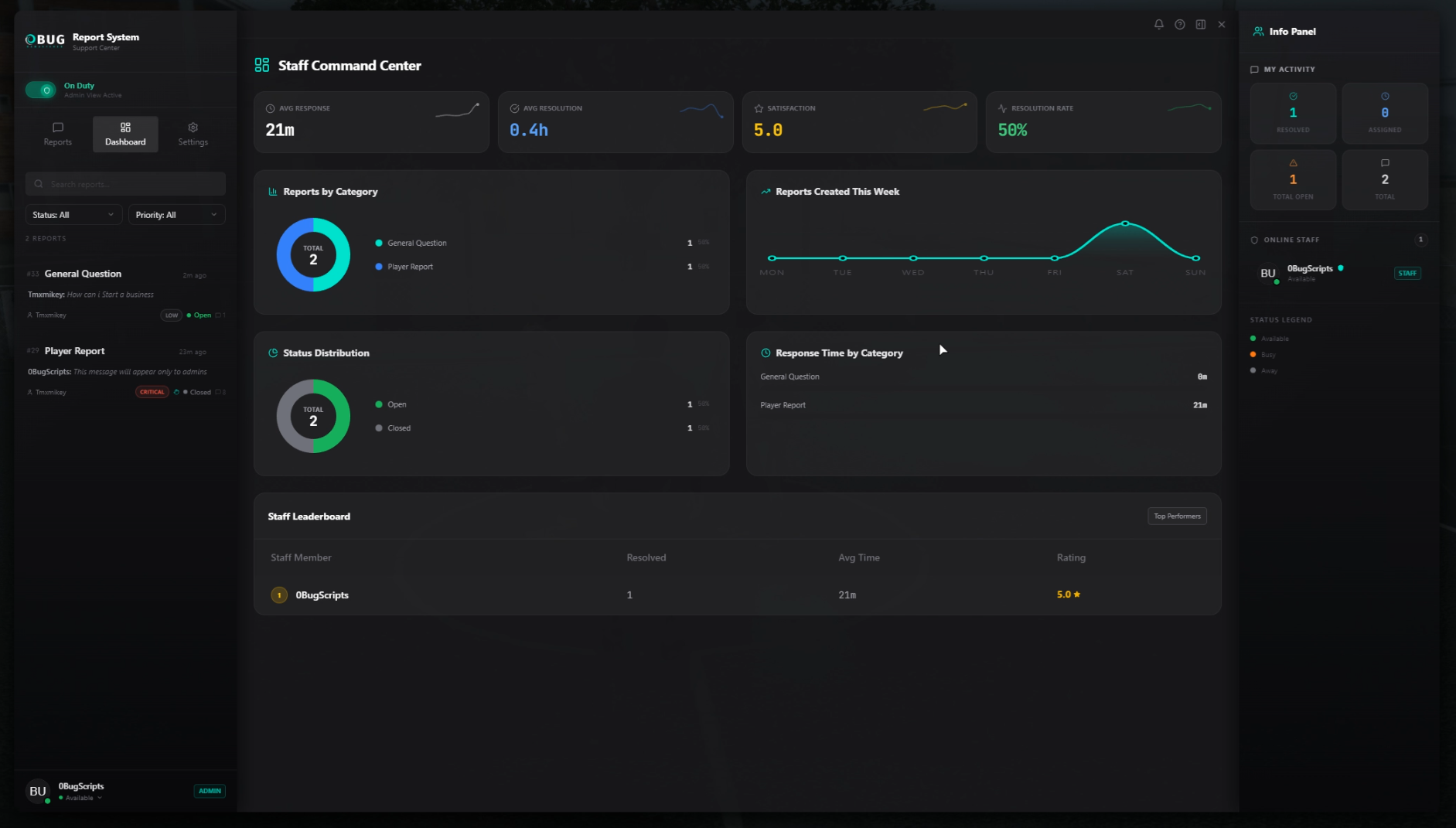Click the STAFF badge for 0BugScripts

pos(1407,273)
